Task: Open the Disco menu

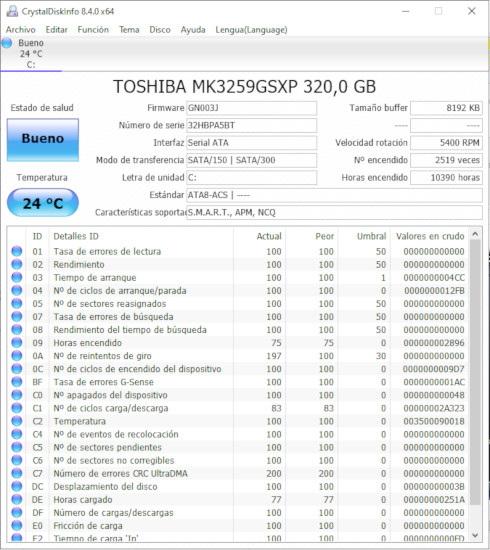Action: [x=160, y=30]
